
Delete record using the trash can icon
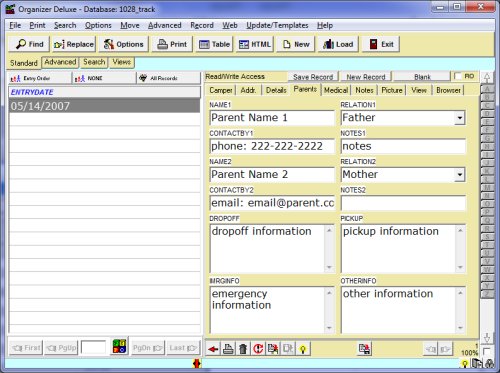243,349
